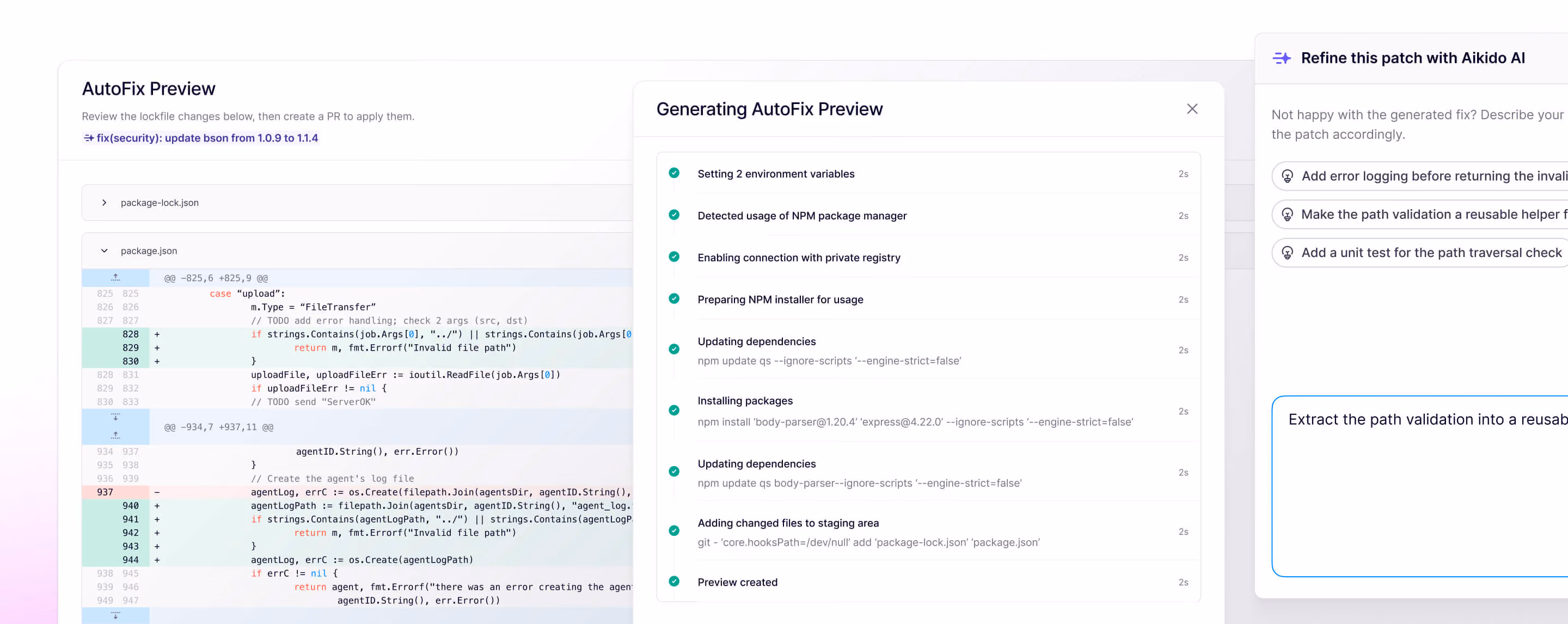Click the TODO add error handling comment line
Screen dimensions: 1568x624
coord(389,320)
